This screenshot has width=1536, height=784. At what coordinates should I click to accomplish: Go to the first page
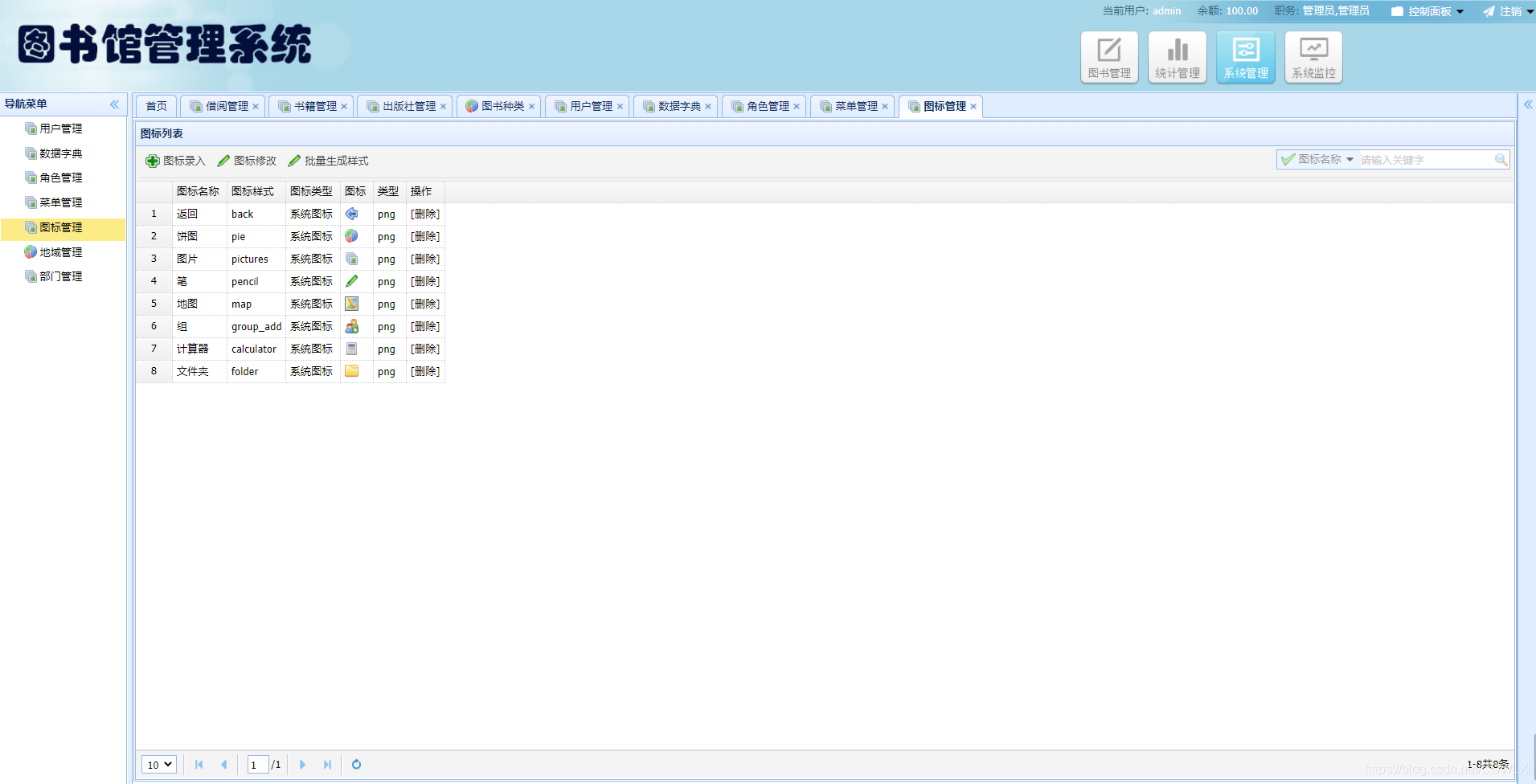(x=199, y=765)
